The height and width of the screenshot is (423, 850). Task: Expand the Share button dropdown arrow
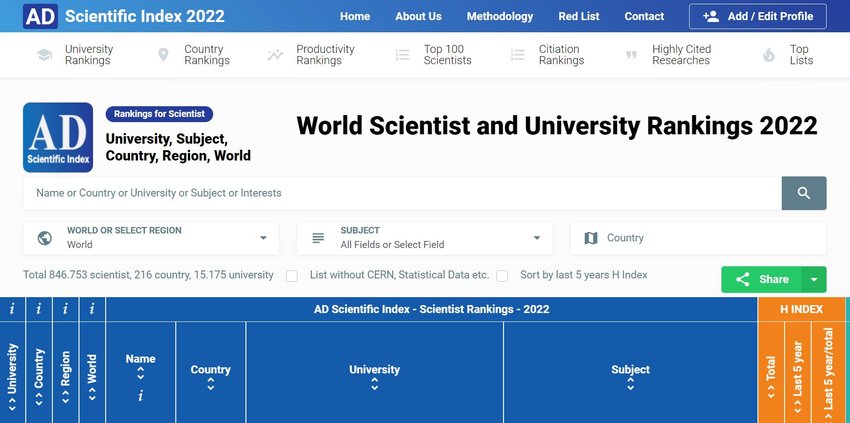click(816, 280)
